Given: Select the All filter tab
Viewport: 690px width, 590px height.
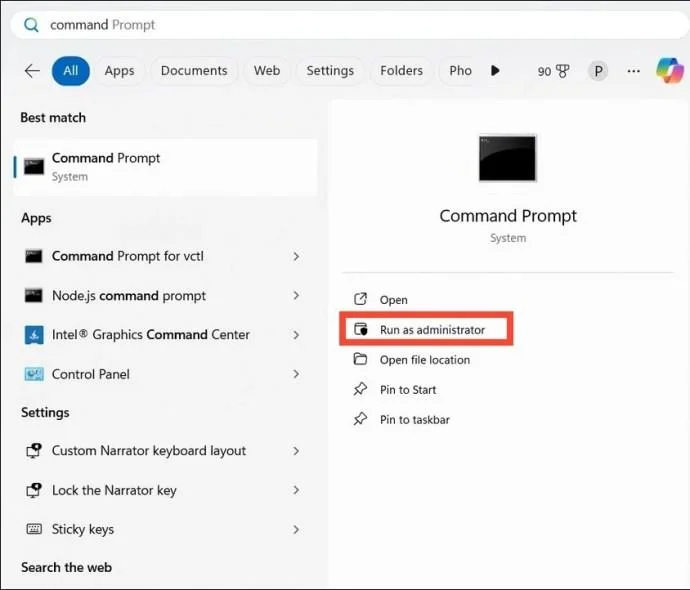Looking at the screenshot, I should tap(70, 71).
